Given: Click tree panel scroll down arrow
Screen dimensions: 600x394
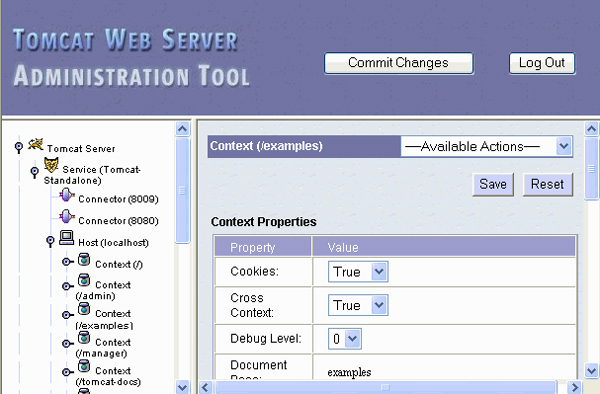Looking at the screenshot, I should [x=183, y=387].
